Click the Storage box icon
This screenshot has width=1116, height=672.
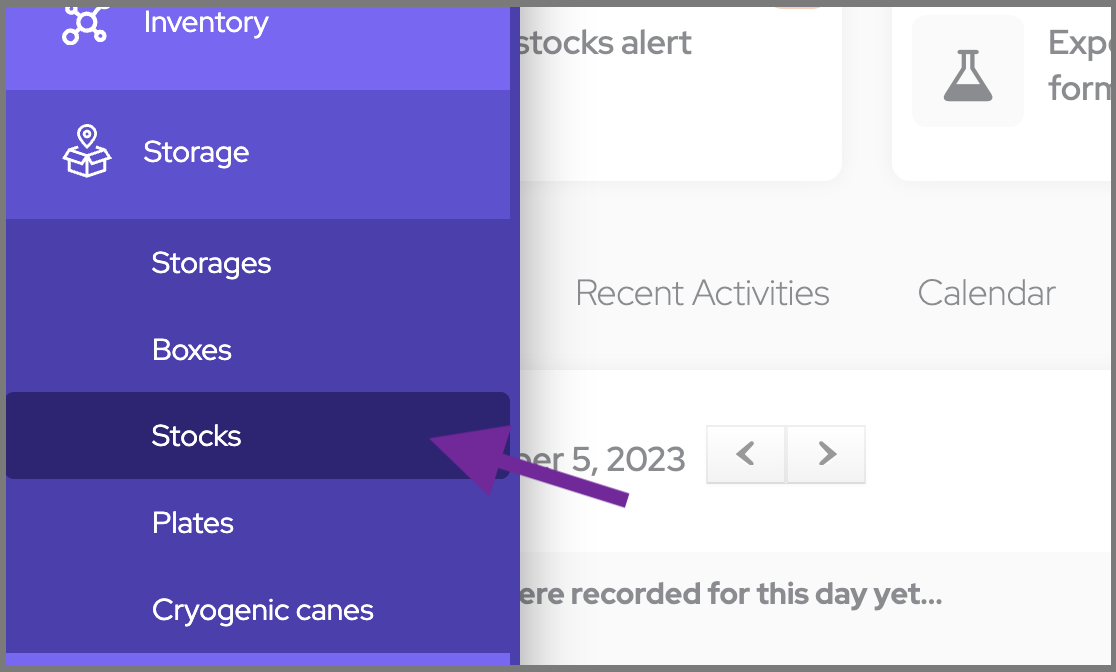click(87, 152)
